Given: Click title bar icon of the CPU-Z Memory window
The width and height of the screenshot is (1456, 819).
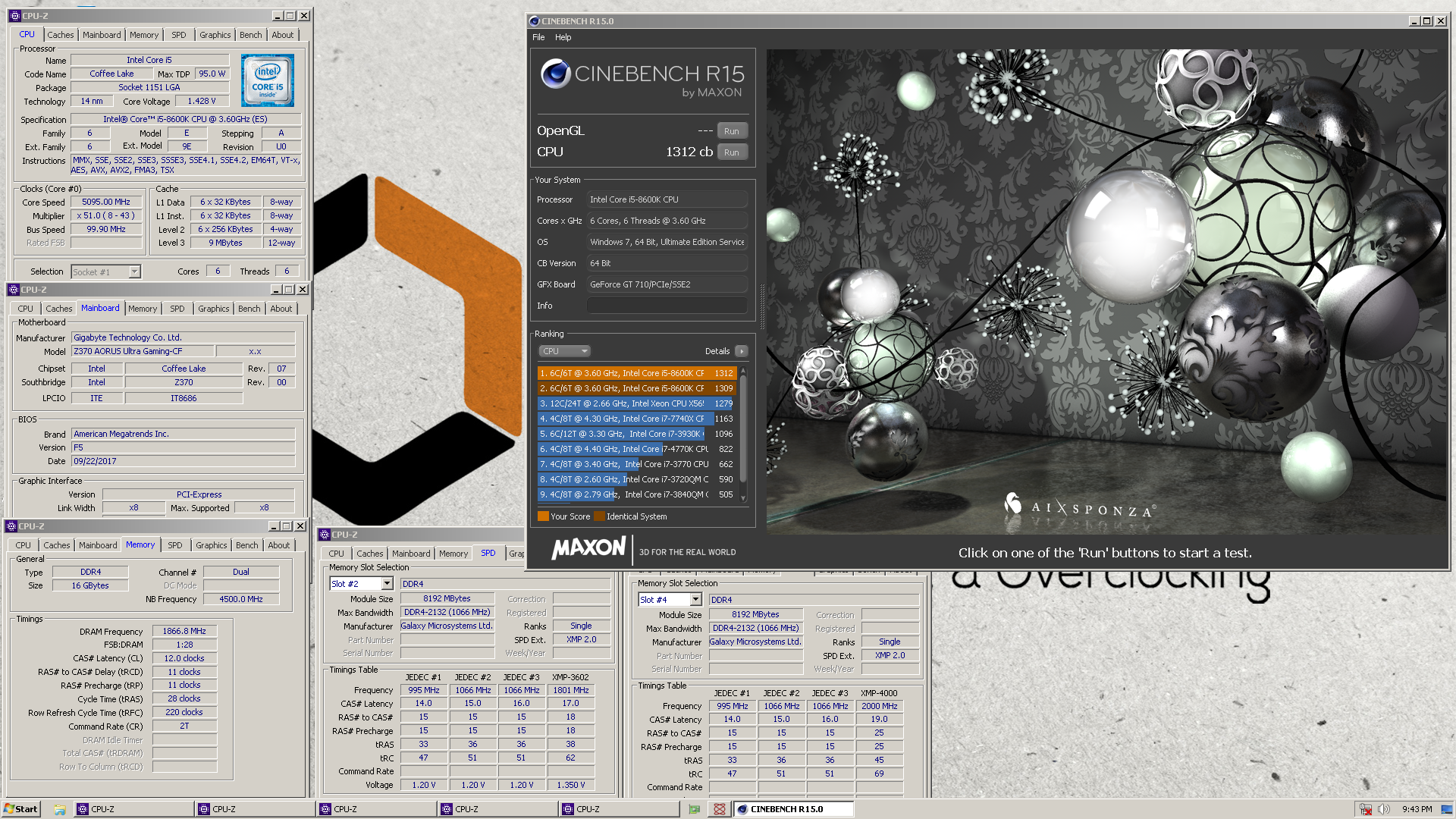Looking at the screenshot, I should pos(11,526).
